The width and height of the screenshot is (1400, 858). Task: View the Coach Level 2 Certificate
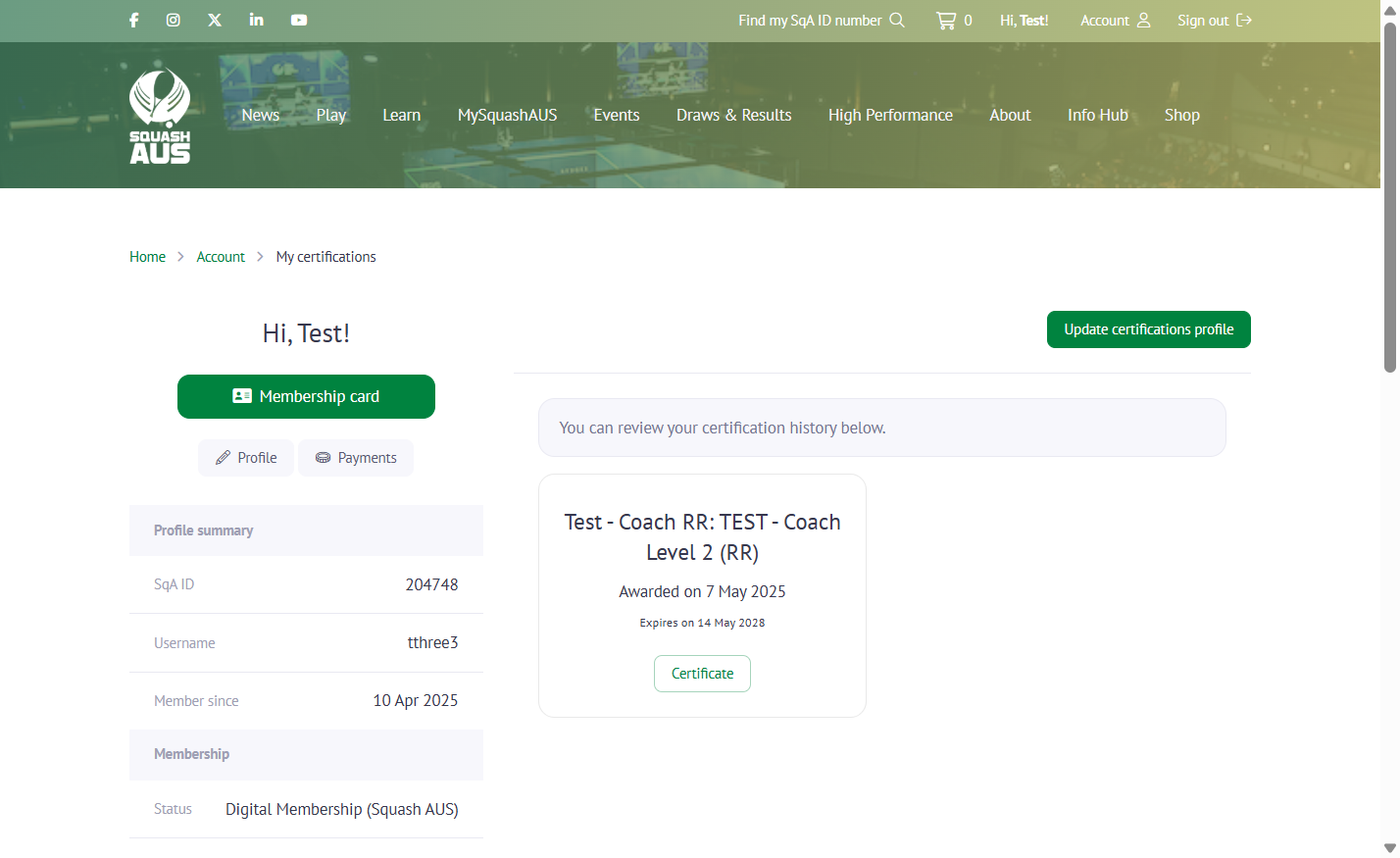[702, 674]
